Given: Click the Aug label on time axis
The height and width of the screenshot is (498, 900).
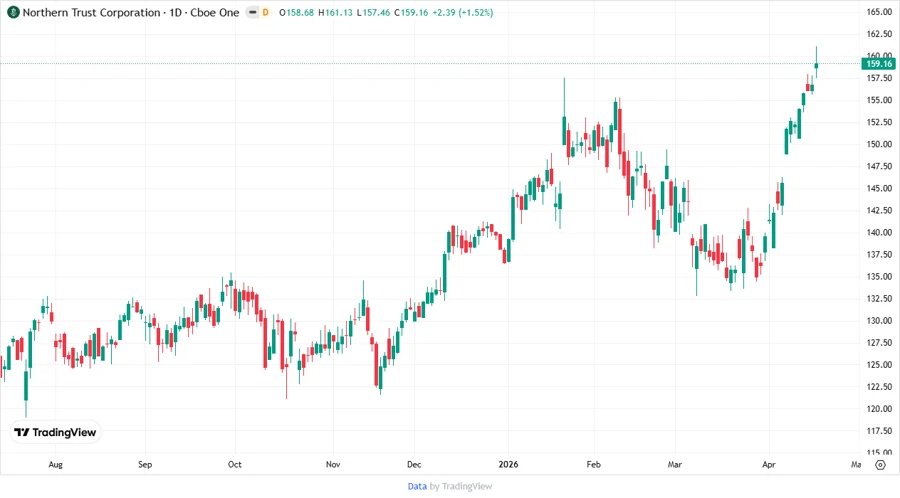Looking at the screenshot, I should coord(55,464).
